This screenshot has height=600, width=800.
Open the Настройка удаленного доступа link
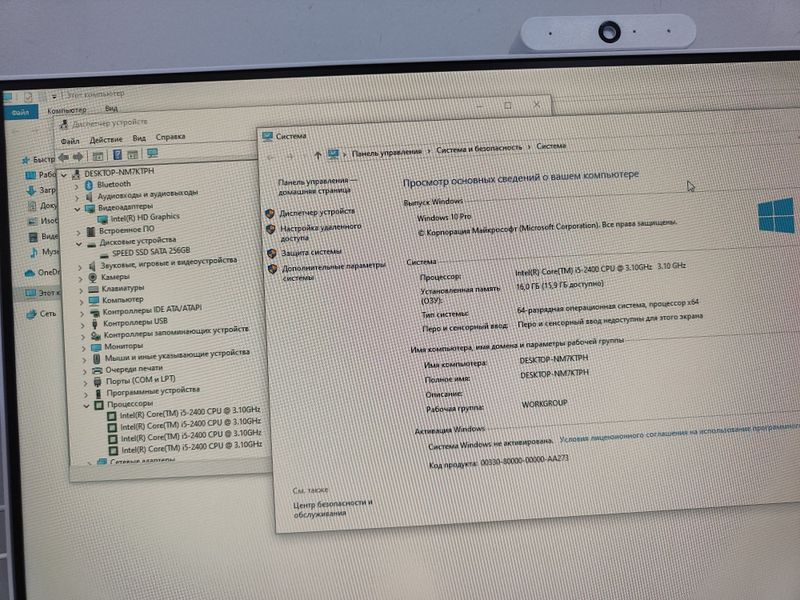coord(320,232)
